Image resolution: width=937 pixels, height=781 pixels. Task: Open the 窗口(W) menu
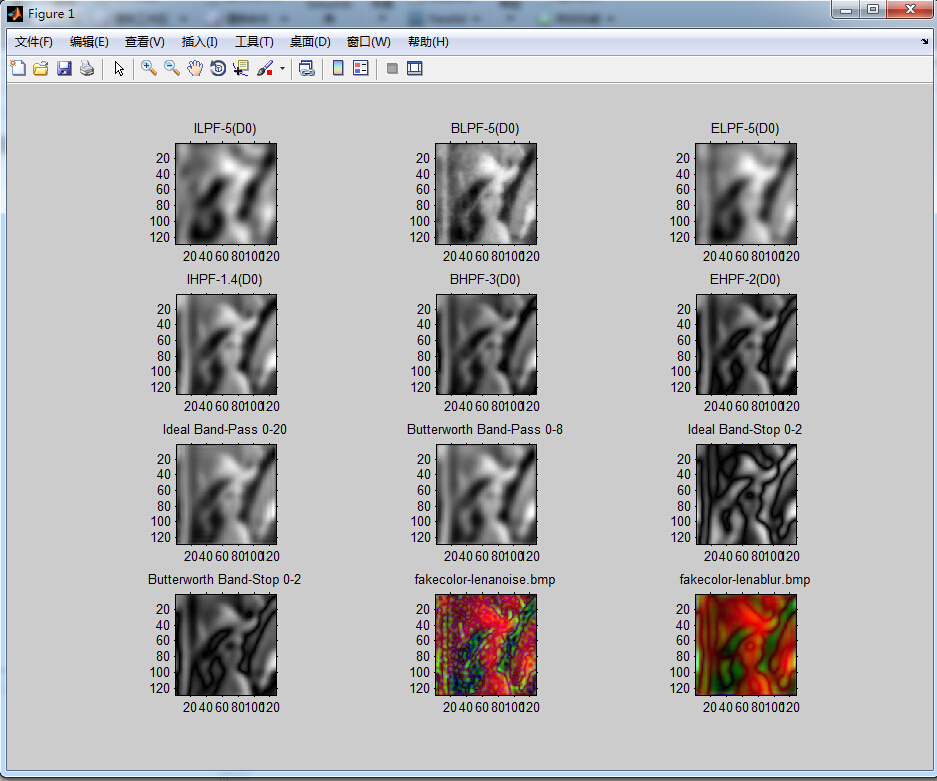[x=369, y=42]
